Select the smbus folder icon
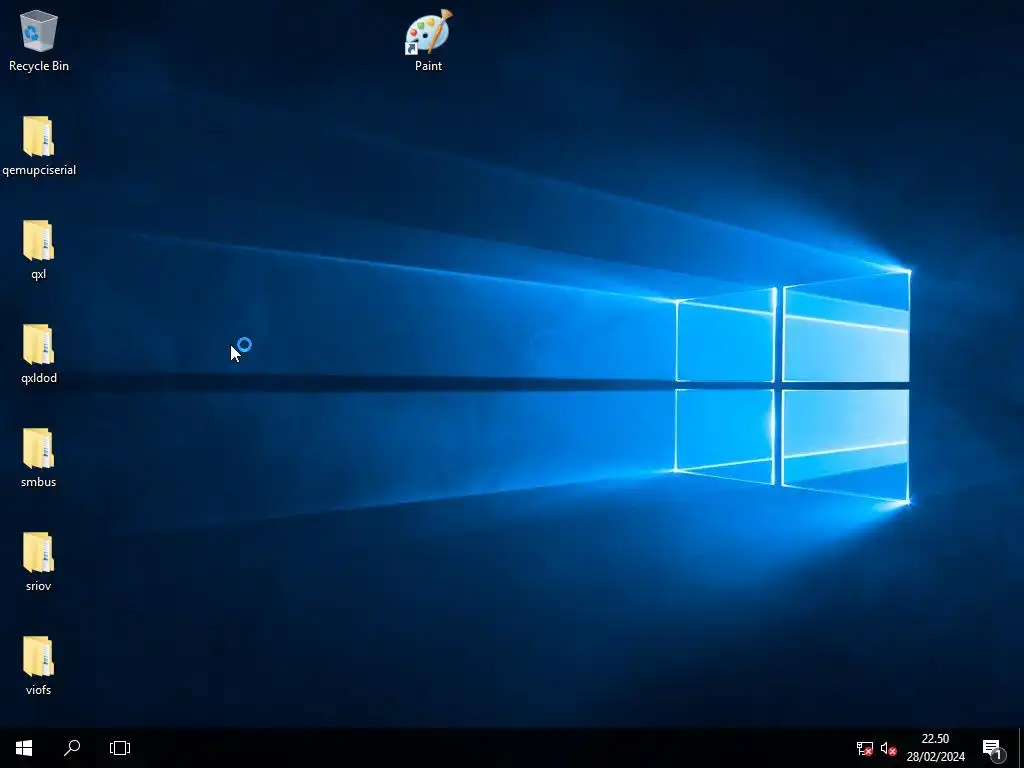The width and height of the screenshot is (1024, 768). tap(39, 457)
